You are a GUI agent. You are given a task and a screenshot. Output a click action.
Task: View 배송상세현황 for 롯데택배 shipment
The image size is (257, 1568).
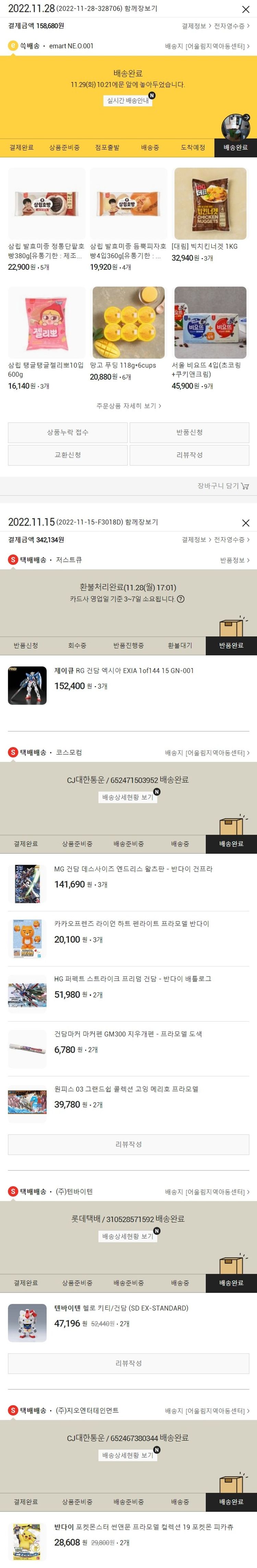[128, 1236]
